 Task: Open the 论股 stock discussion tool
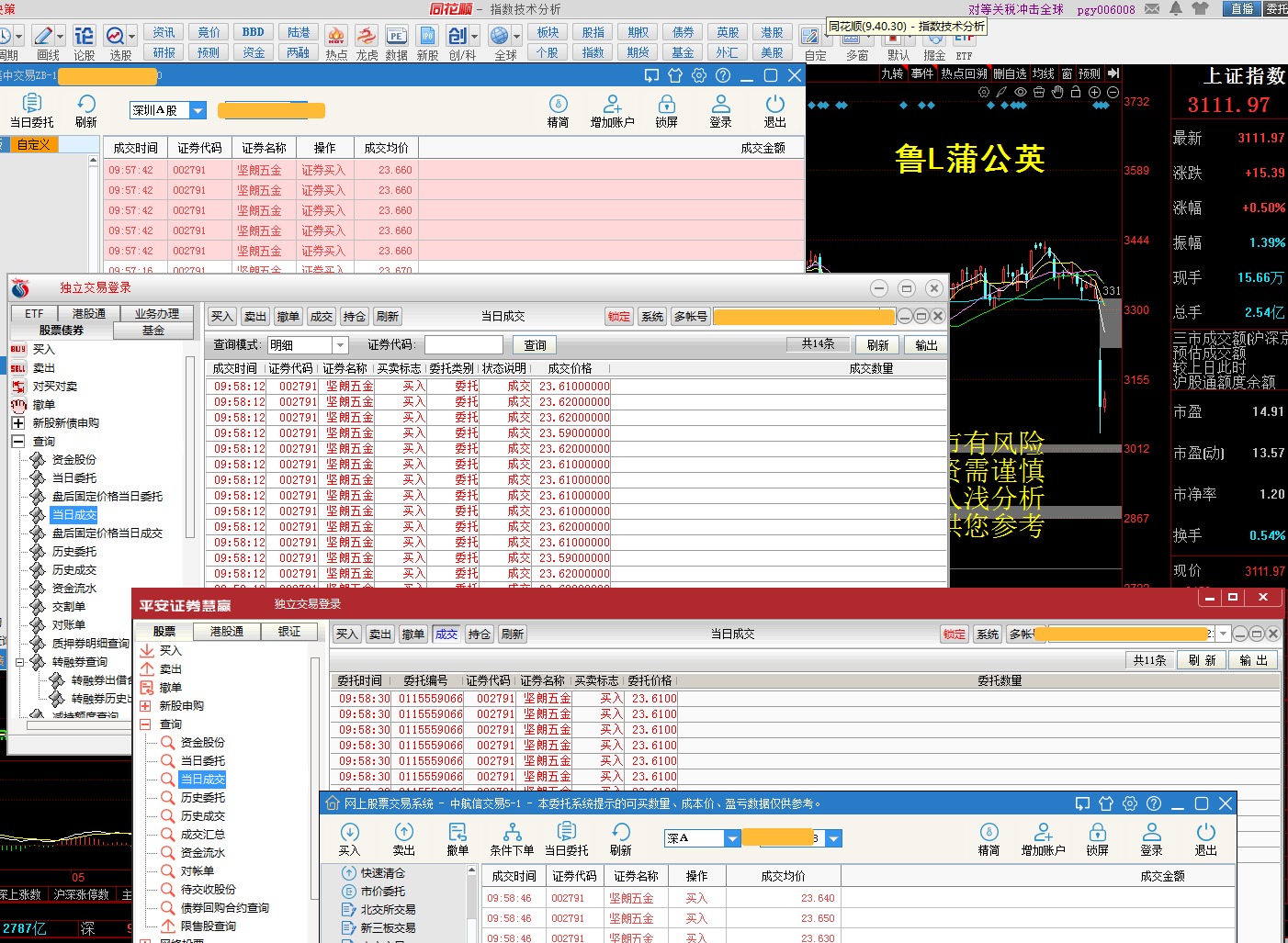[x=84, y=42]
